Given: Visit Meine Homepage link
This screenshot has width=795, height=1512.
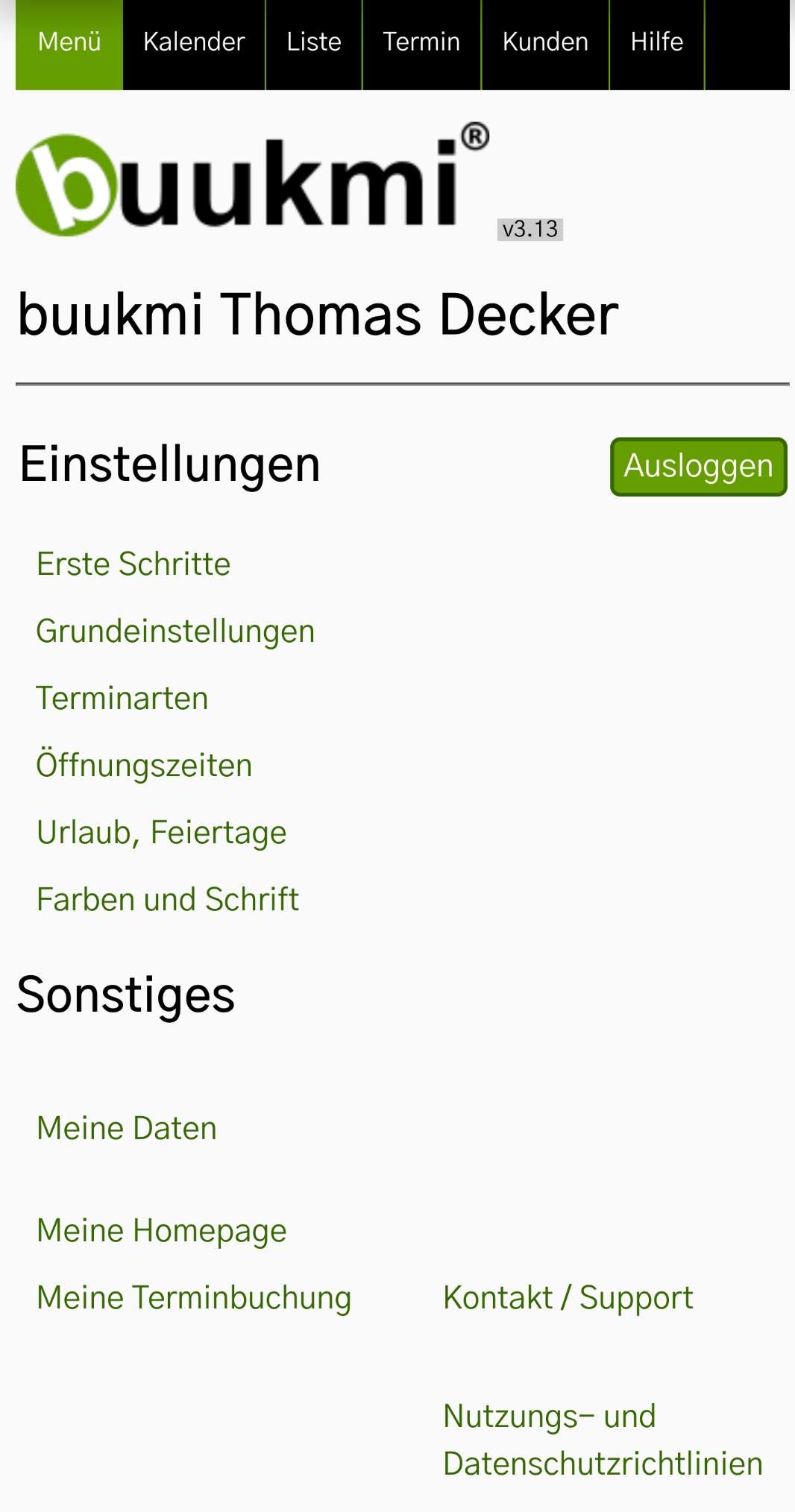Looking at the screenshot, I should [x=161, y=1231].
